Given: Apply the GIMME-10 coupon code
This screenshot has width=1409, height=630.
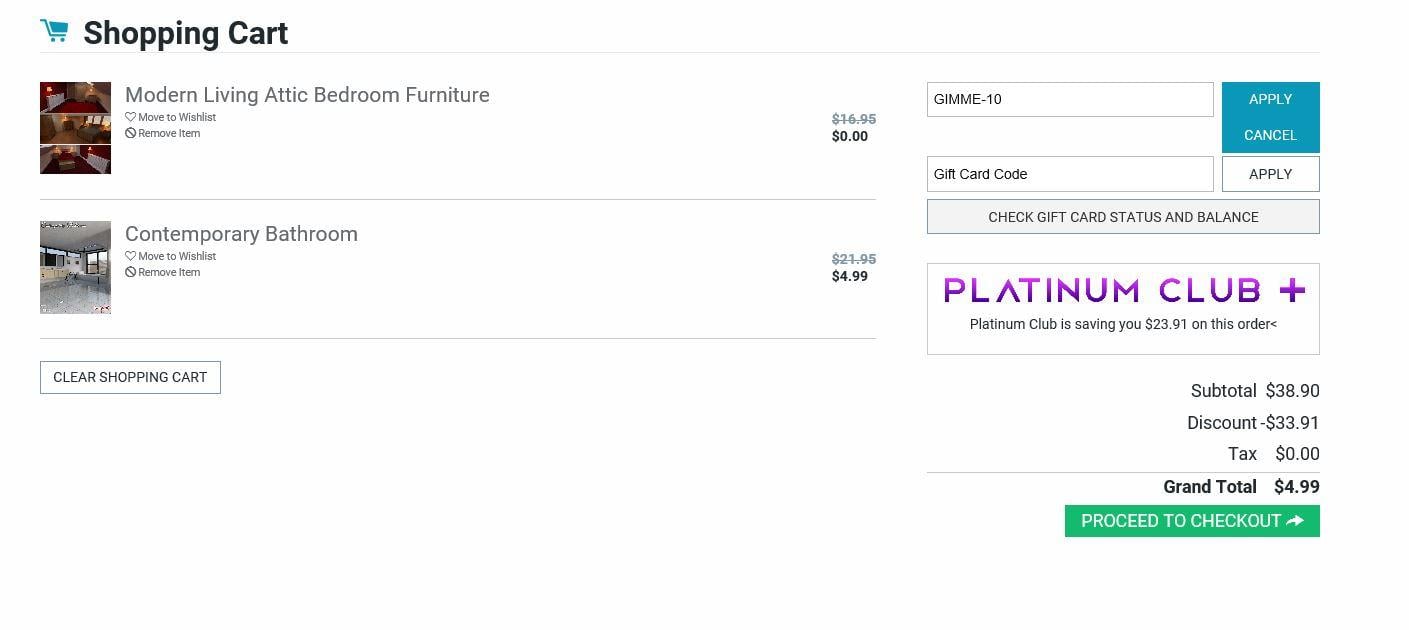Looking at the screenshot, I should pos(1270,99).
